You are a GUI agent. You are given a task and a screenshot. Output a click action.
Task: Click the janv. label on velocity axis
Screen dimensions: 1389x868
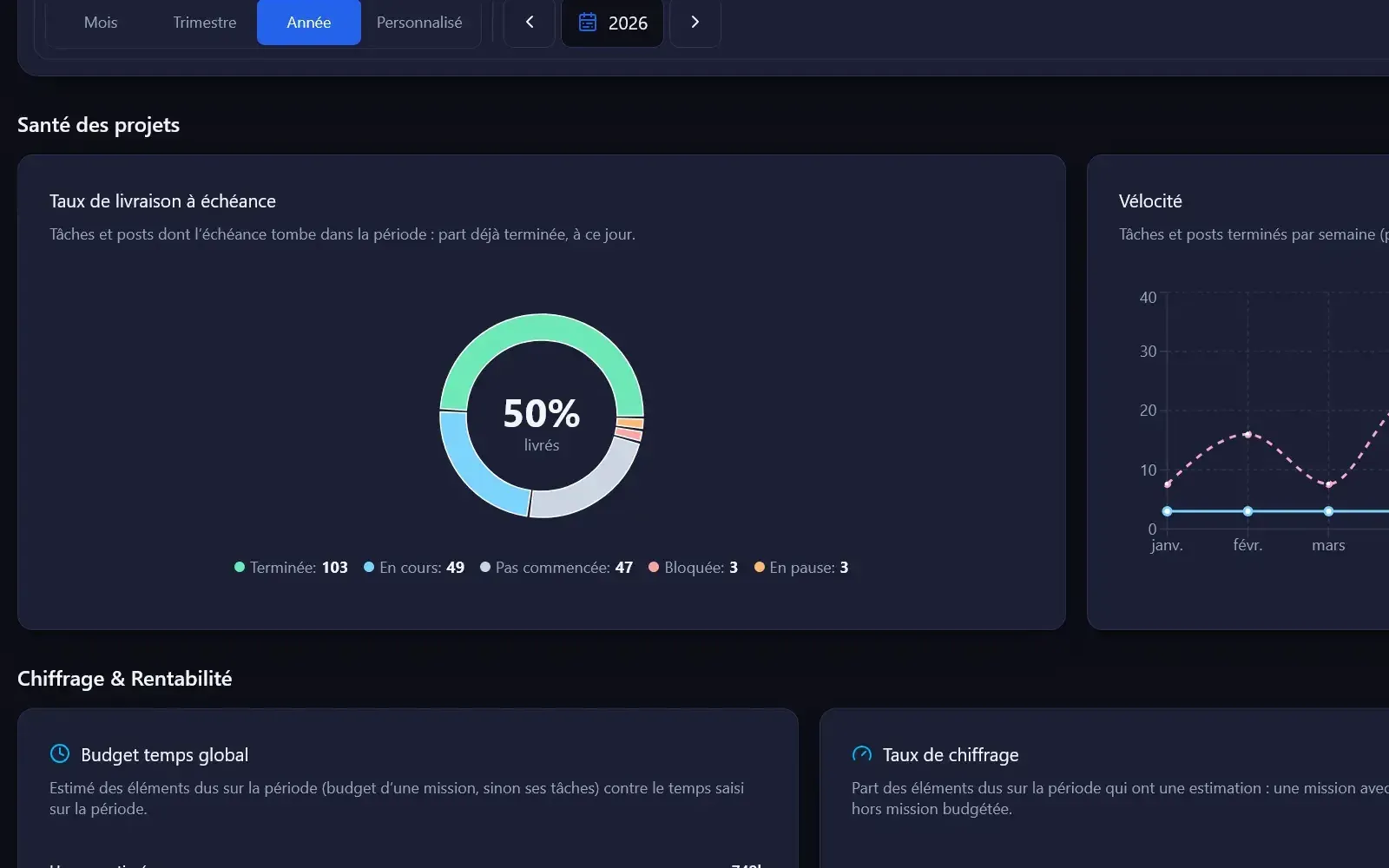pos(1167,545)
